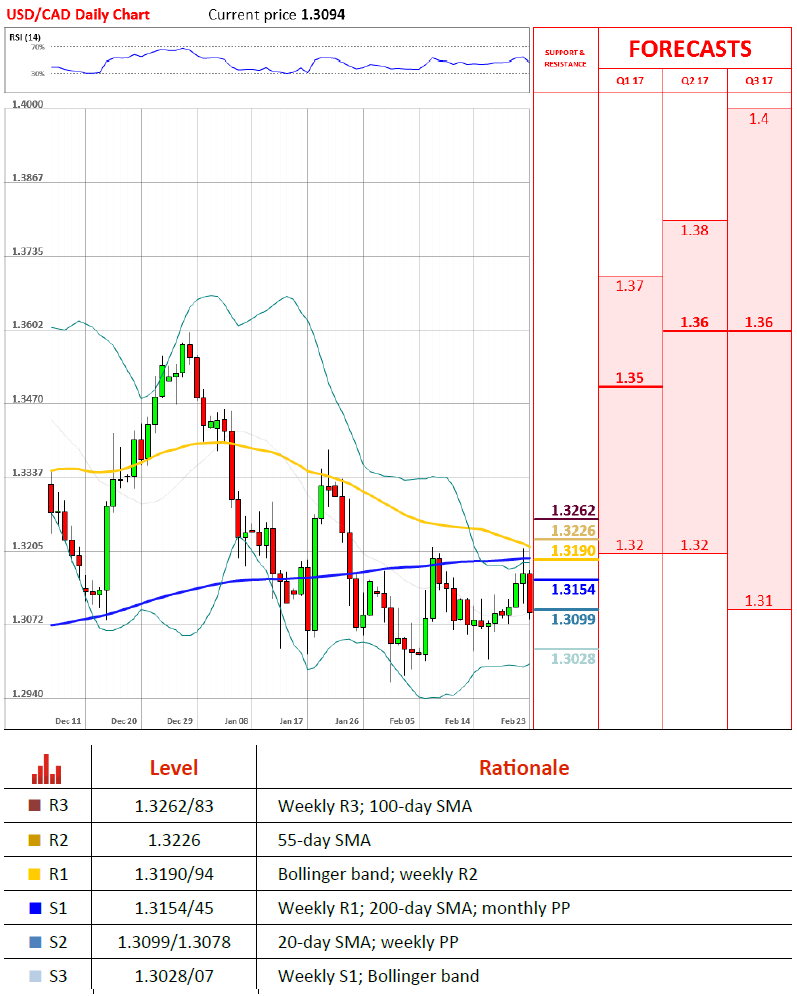The image size is (797, 996).
Task: Click the 1.3867 price axis label
Action: click(28, 177)
